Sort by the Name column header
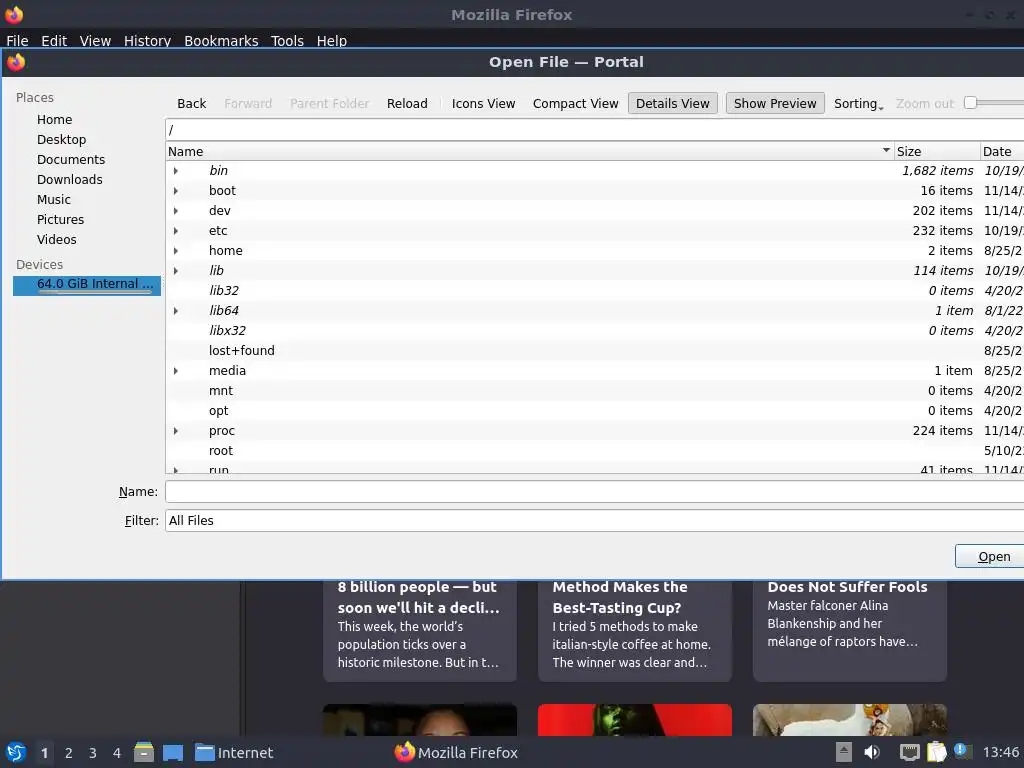The height and width of the screenshot is (768, 1024). 529,152
